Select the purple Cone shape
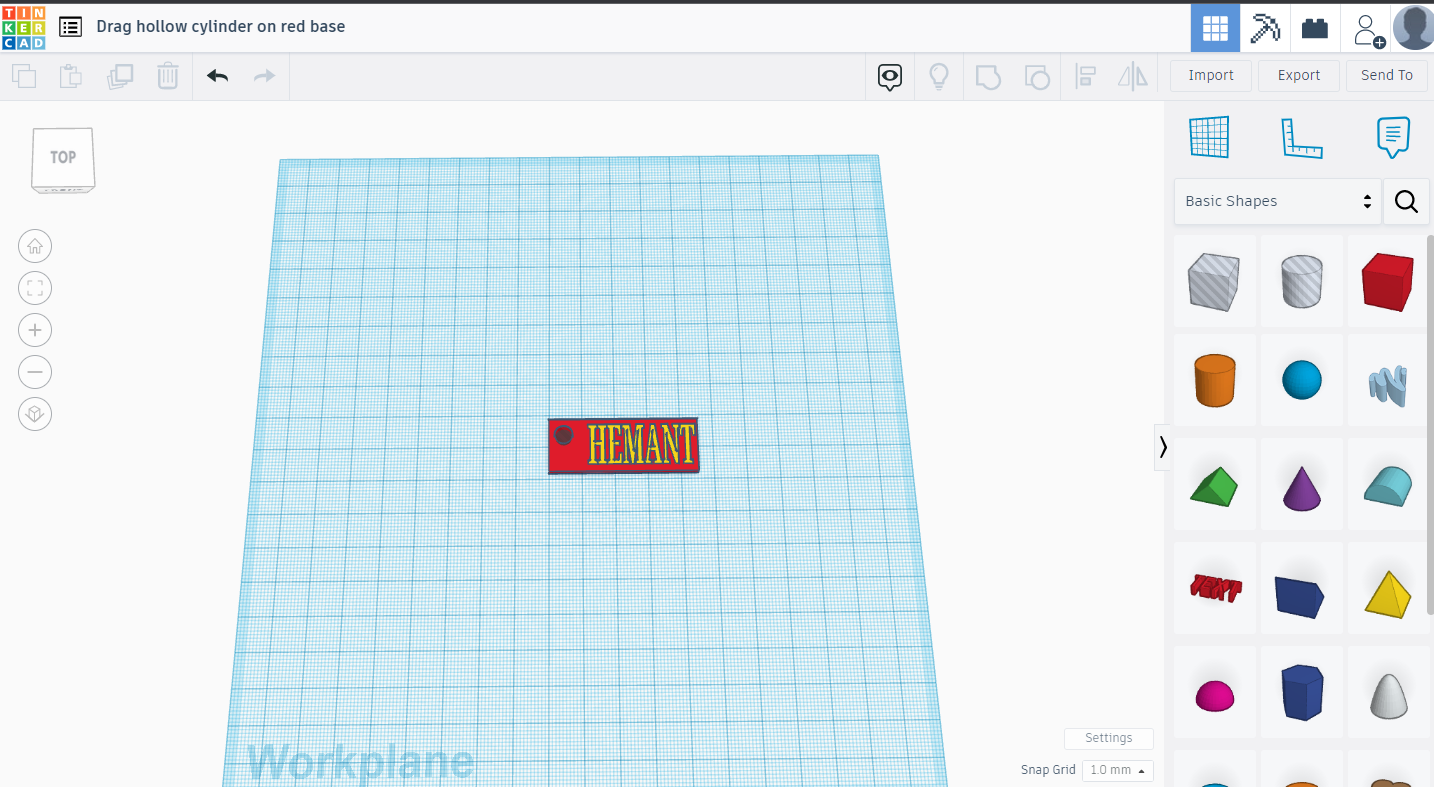Viewport: 1434px width, 787px height. point(1302,486)
